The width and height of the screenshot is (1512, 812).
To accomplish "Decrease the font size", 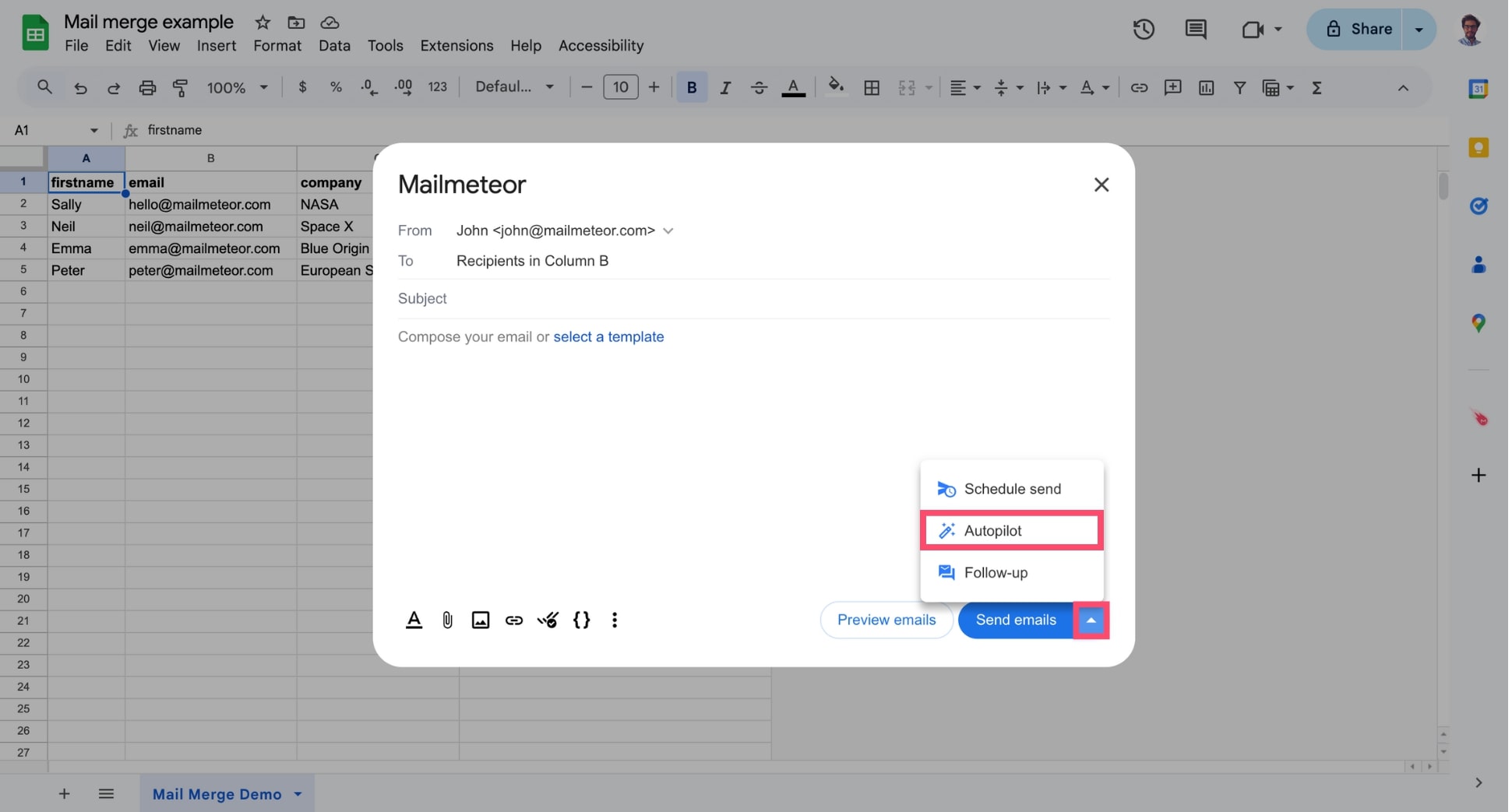I will click(x=587, y=87).
